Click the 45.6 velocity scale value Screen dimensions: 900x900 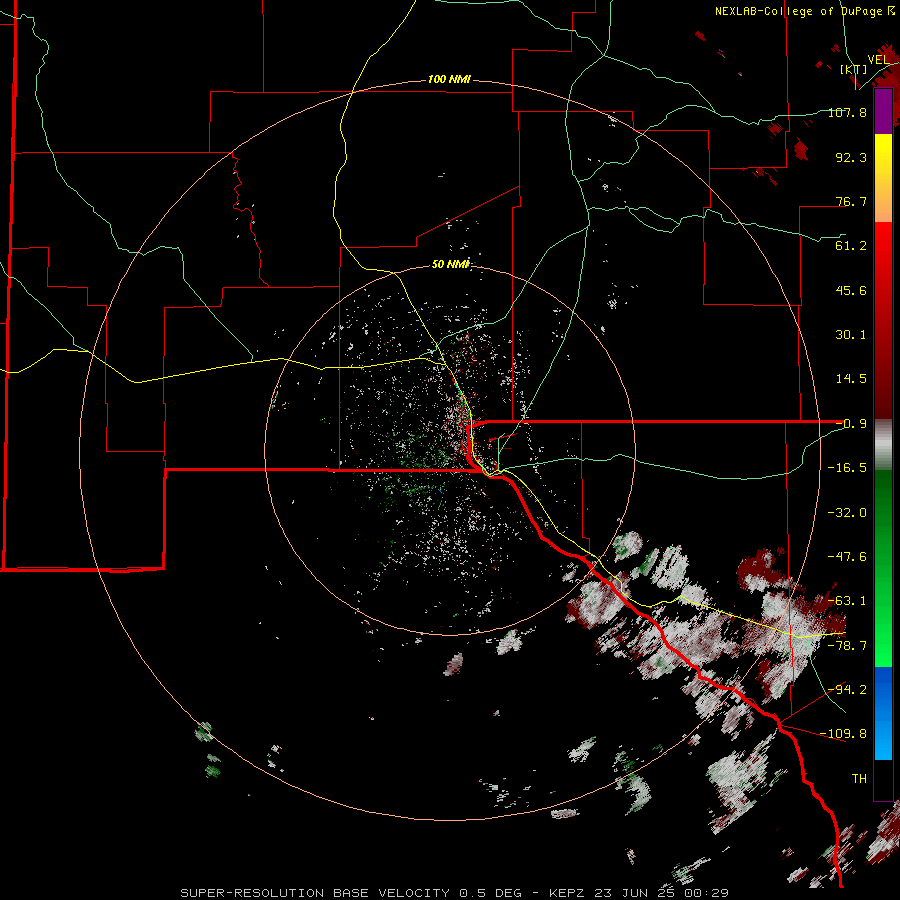pyautogui.click(x=851, y=290)
